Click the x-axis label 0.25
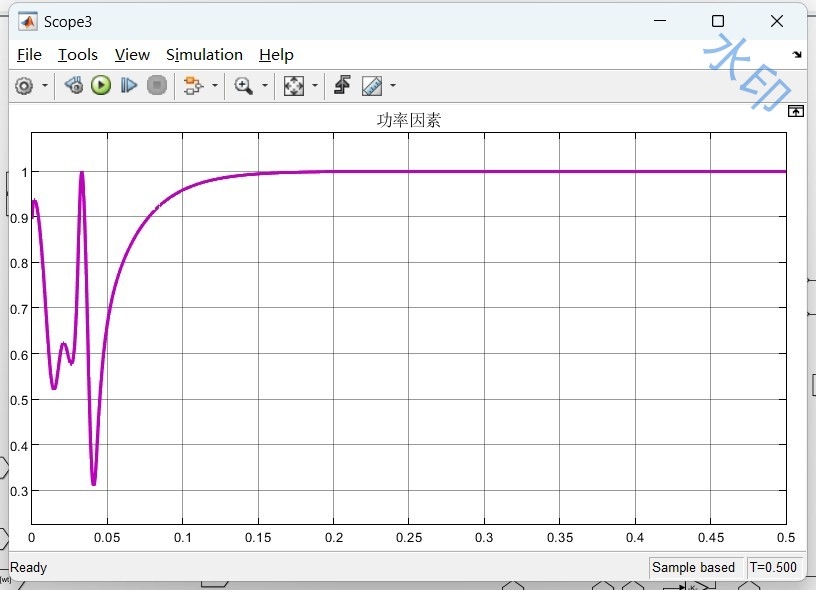816x590 pixels. [x=409, y=538]
